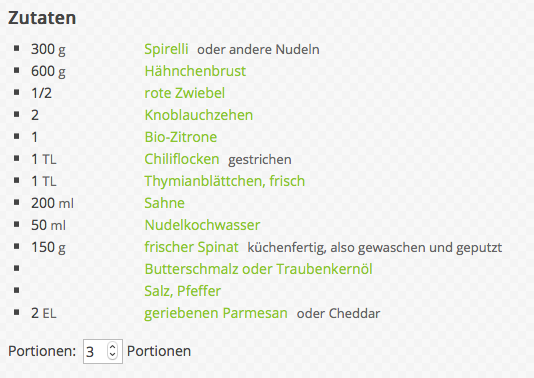The height and width of the screenshot is (378, 534).
Task: Click the 300 g quantity text
Action: tap(48, 49)
